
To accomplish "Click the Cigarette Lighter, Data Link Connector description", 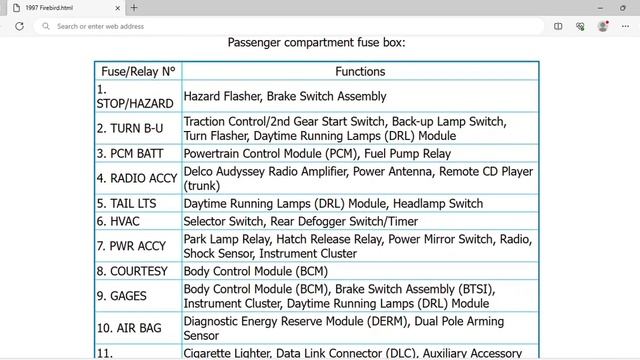I will [360, 352].
